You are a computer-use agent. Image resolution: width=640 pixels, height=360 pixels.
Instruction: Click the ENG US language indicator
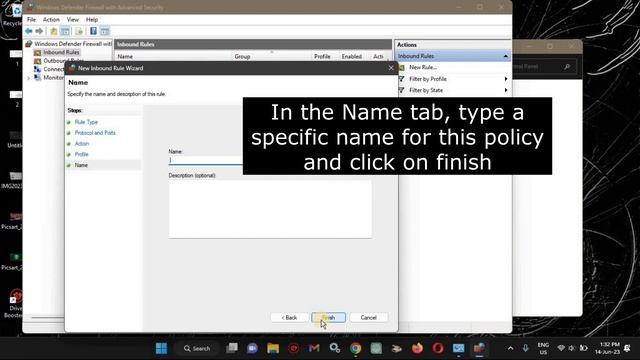[543, 349]
